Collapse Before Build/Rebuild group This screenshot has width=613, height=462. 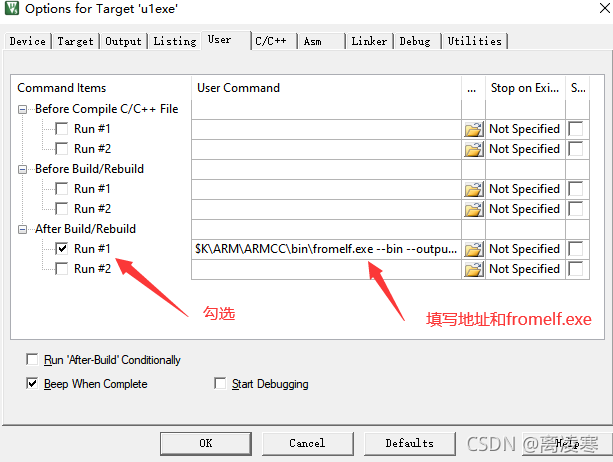tap(23, 169)
